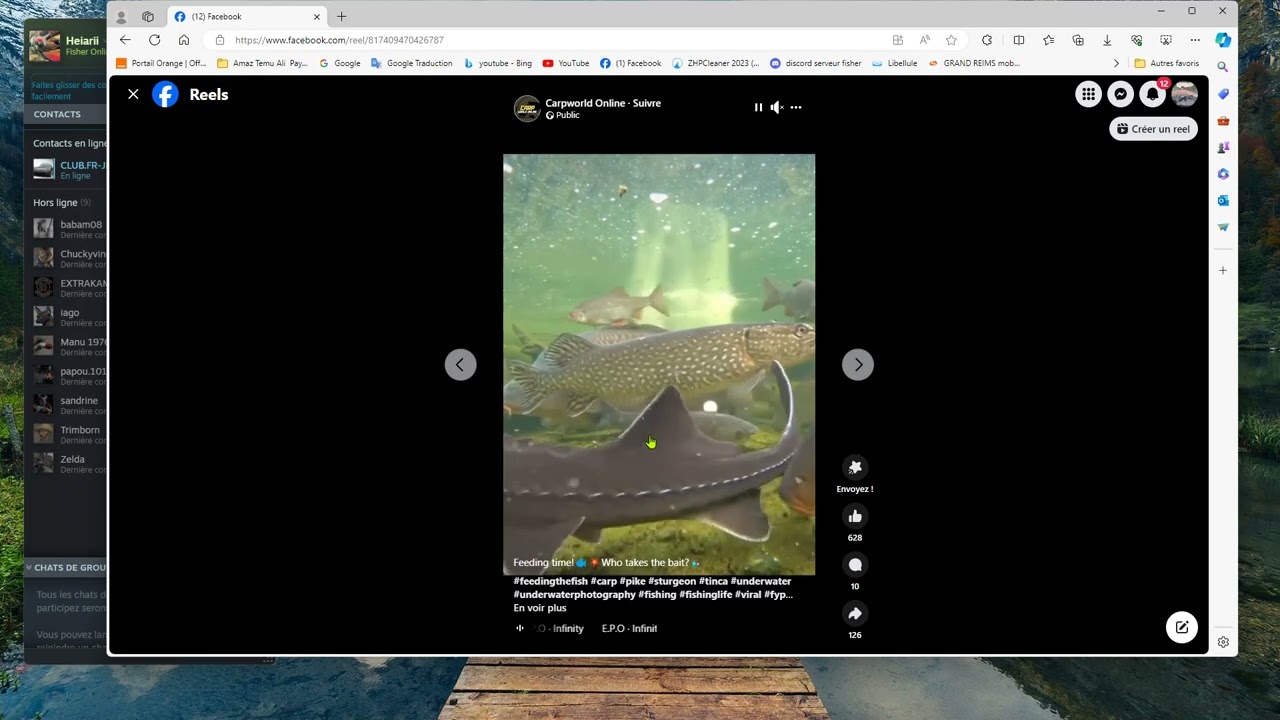Open the reel comments bubble icon

[x=855, y=565]
